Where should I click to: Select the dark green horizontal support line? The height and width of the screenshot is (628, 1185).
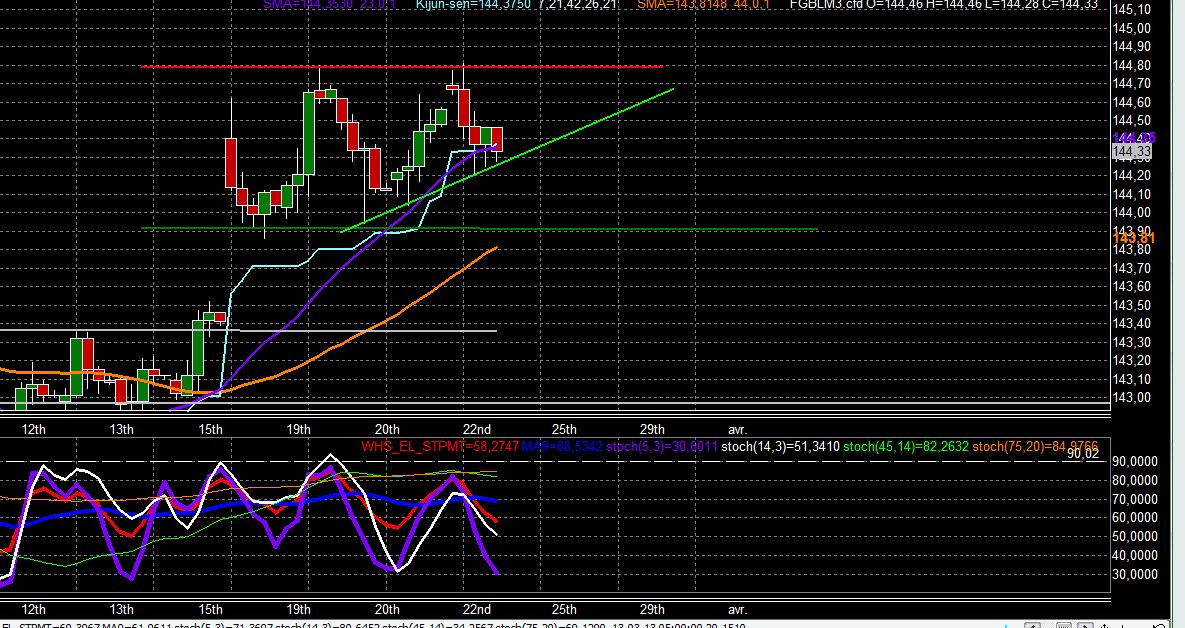479,228
